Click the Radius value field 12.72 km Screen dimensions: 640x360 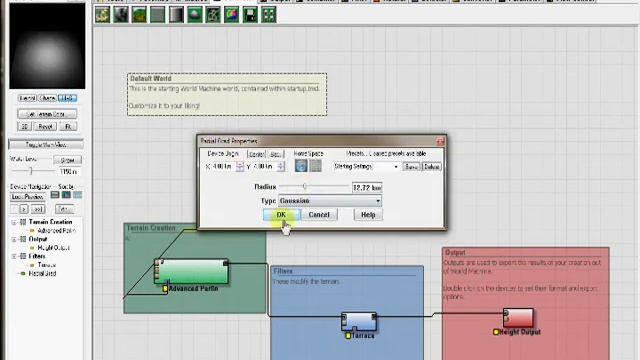point(367,188)
